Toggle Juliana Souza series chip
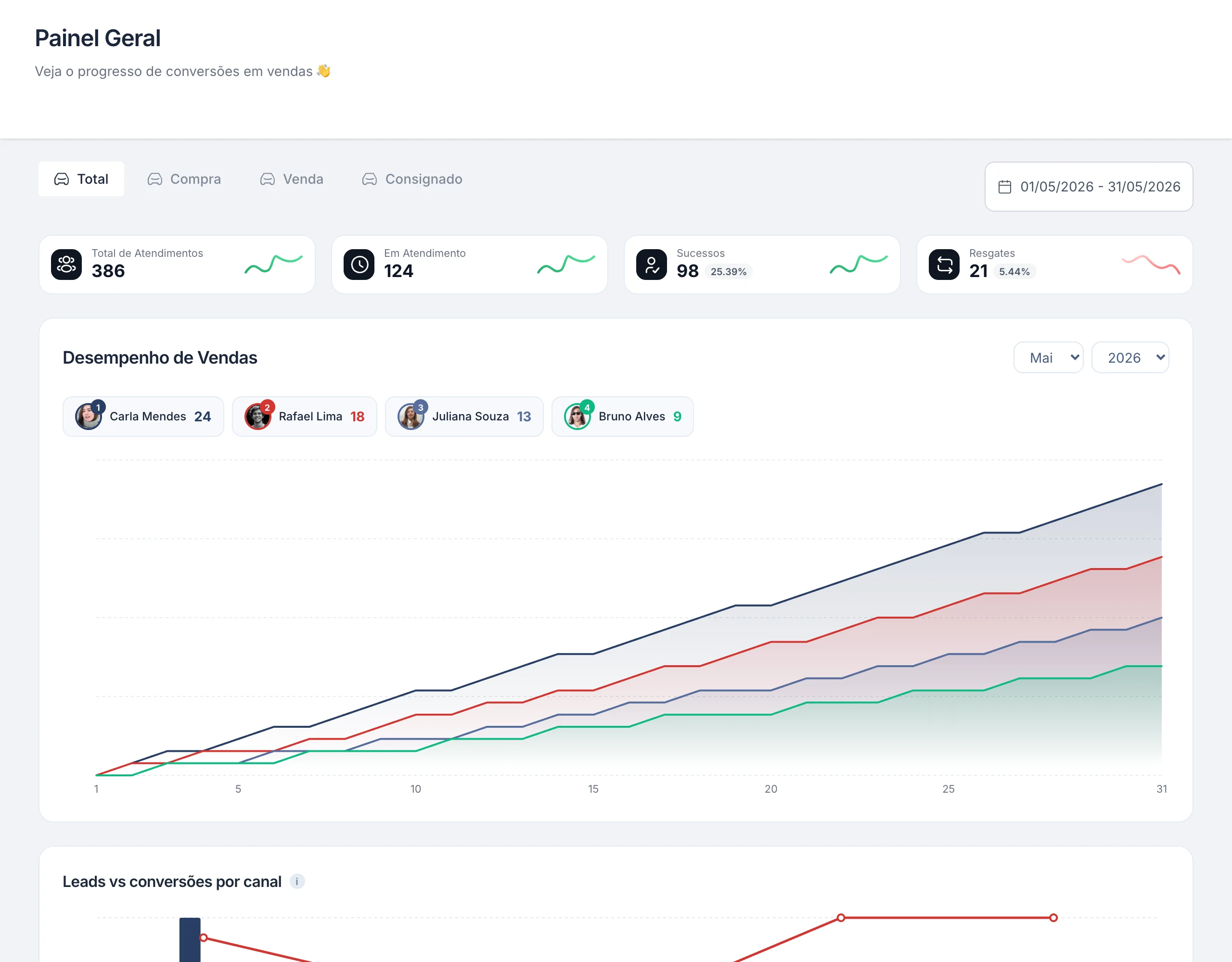 click(464, 416)
